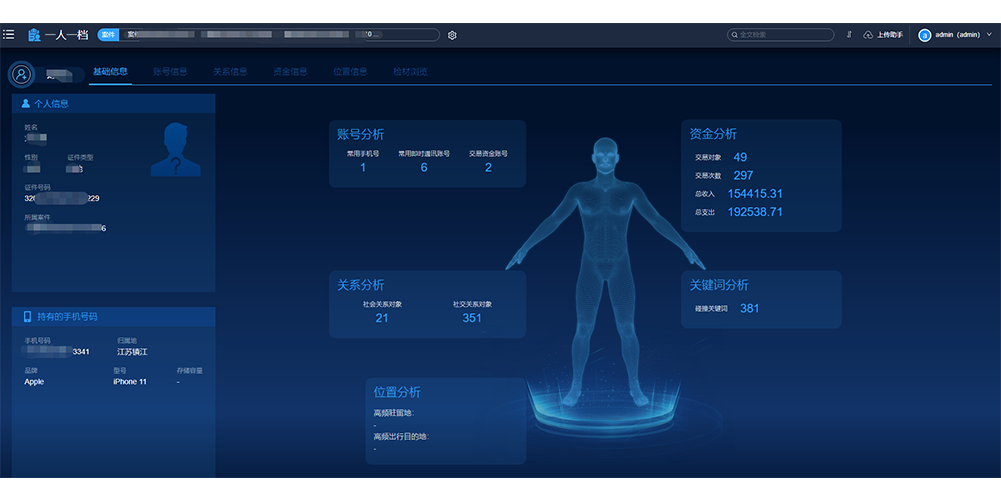Click the 碰撞关键词 count 381
The height and width of the screenshot is (500, 1001).
[749, 308]
